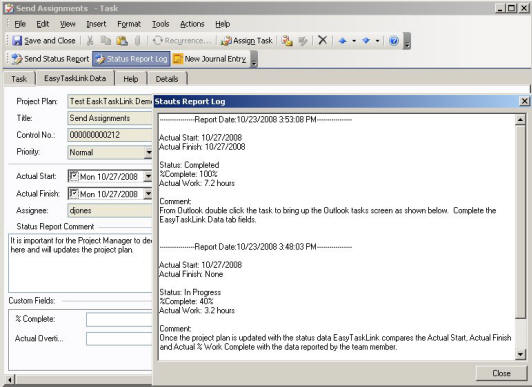Open the Actions menu

192,24
